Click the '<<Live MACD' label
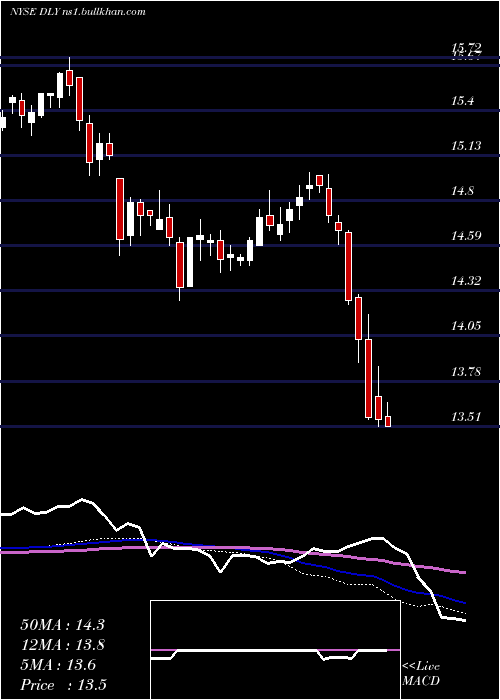Image resolution: width=500 pixels, height=700 pixels. click(421, 673)
